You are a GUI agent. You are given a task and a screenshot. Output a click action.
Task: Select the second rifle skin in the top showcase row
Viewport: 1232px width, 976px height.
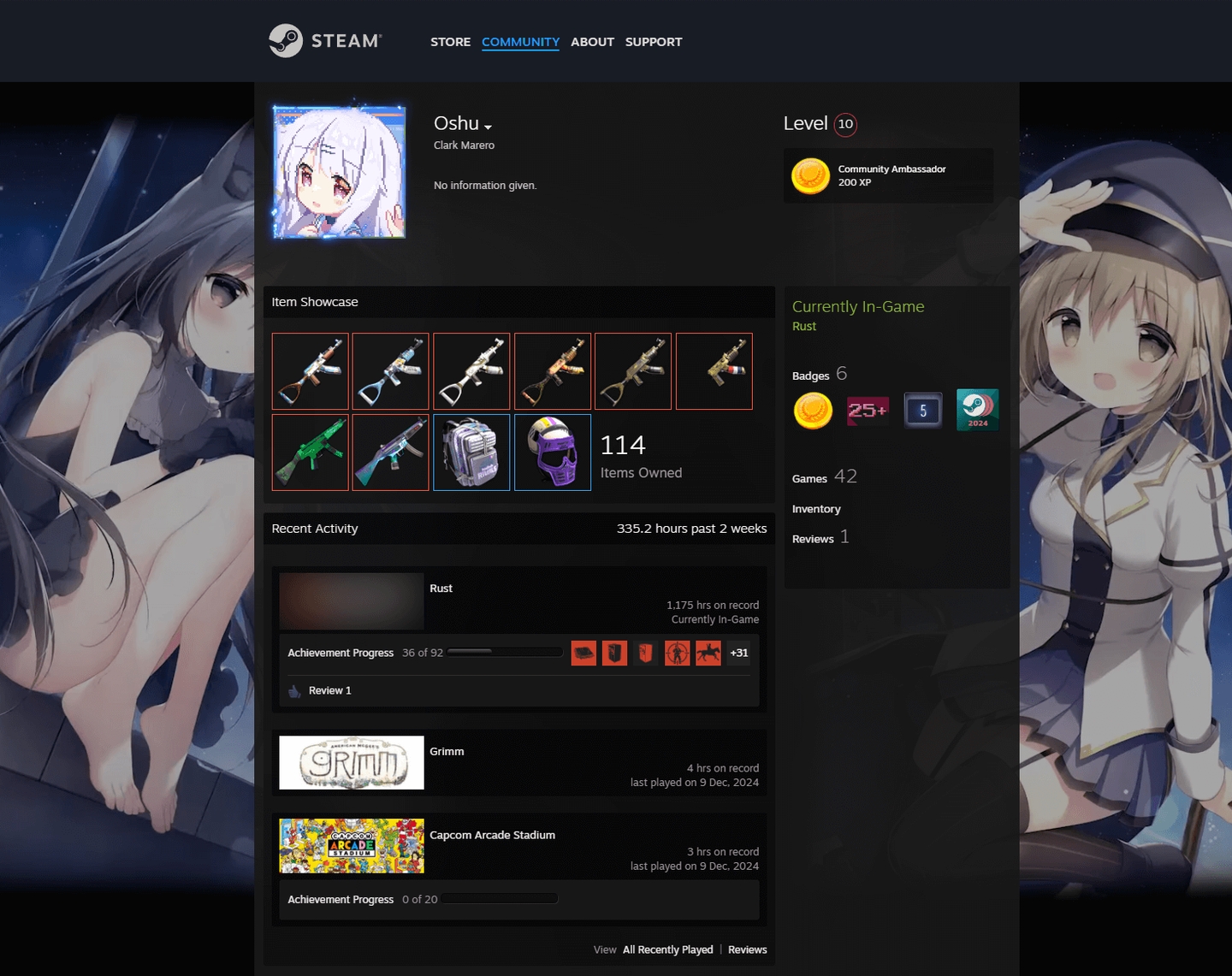pyautogui.click(x=391, y=371)
